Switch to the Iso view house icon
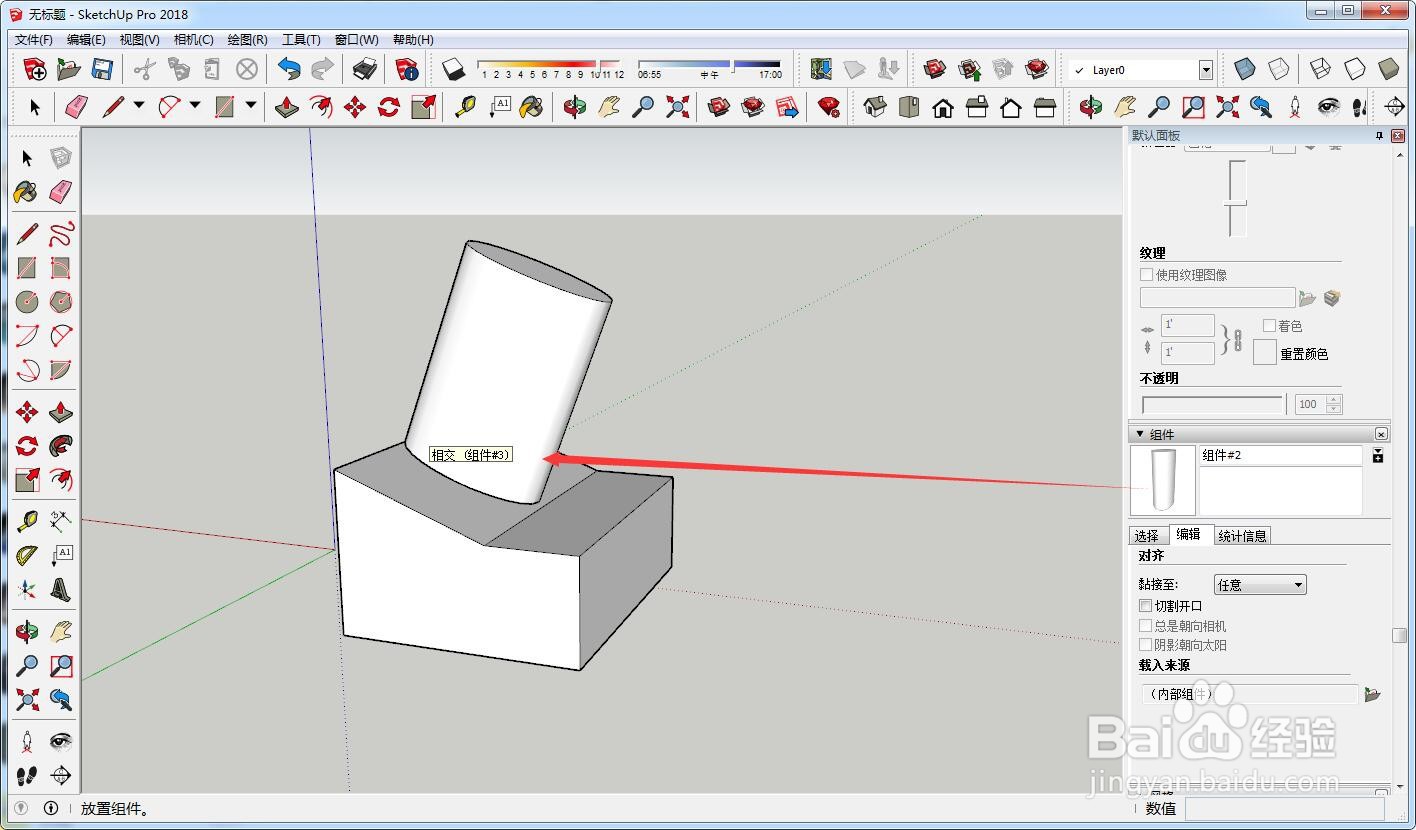 [875, 107]
